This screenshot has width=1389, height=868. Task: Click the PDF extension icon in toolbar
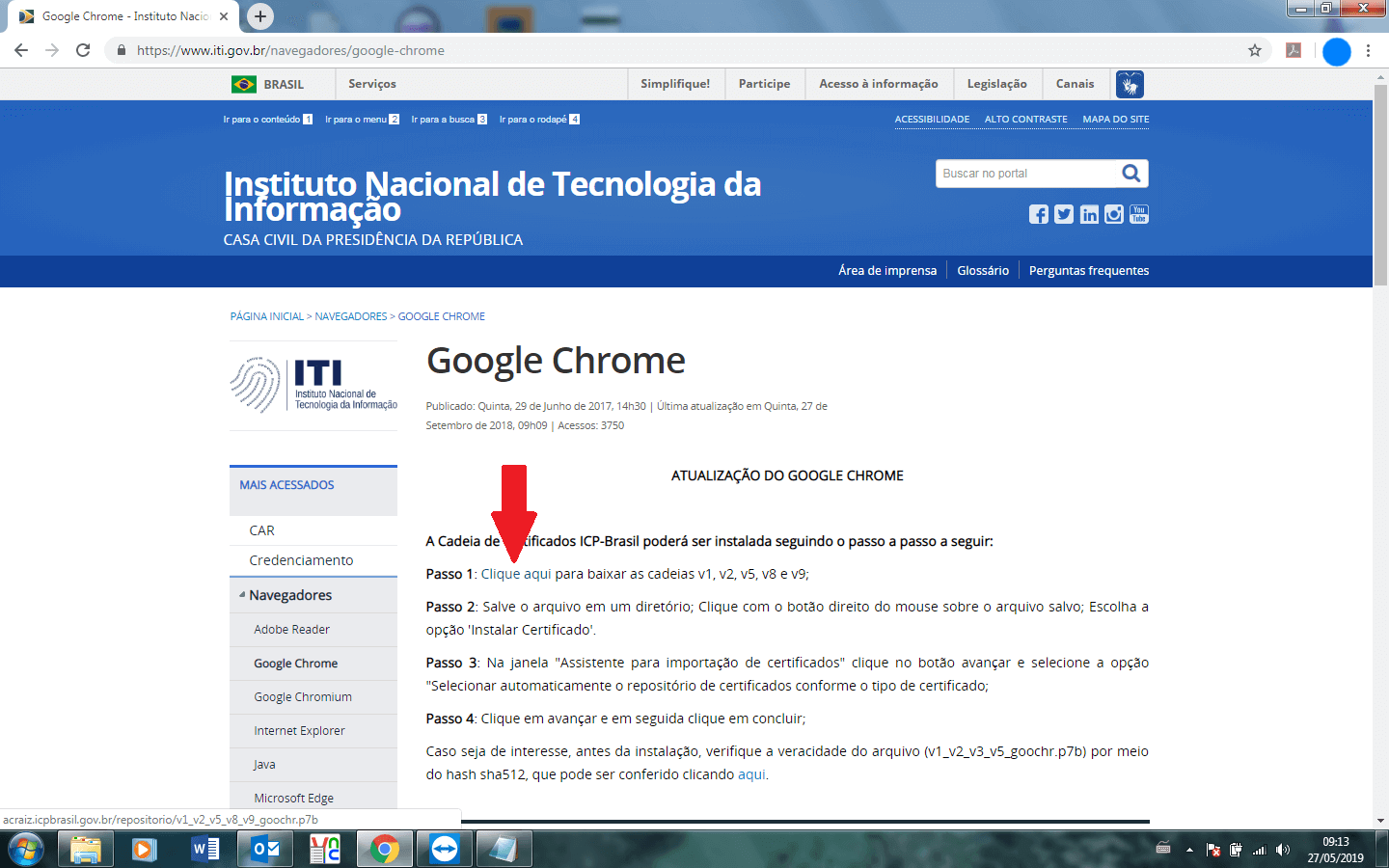tap(1294, 50)
